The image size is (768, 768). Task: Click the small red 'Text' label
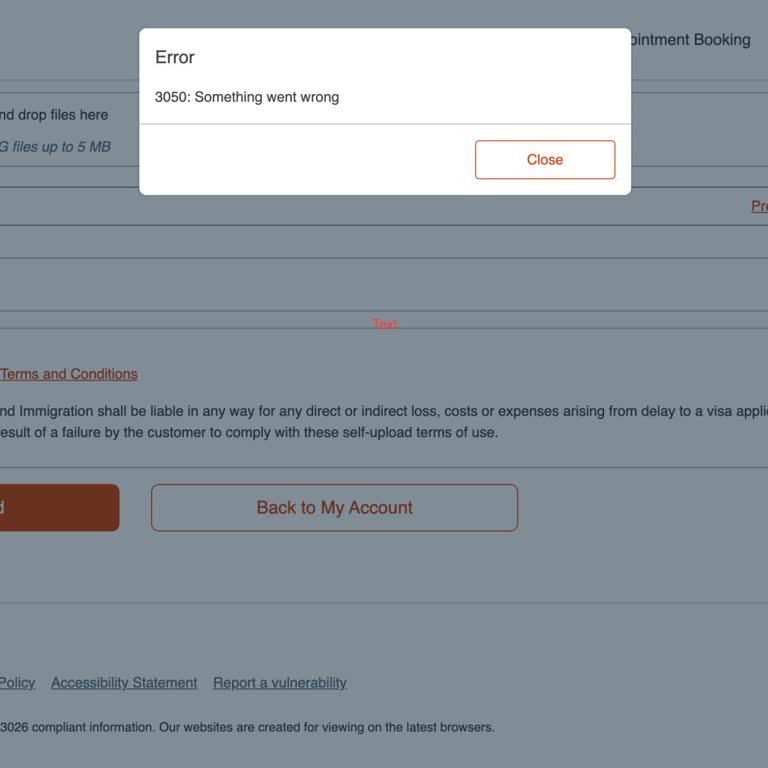[385, 324]
